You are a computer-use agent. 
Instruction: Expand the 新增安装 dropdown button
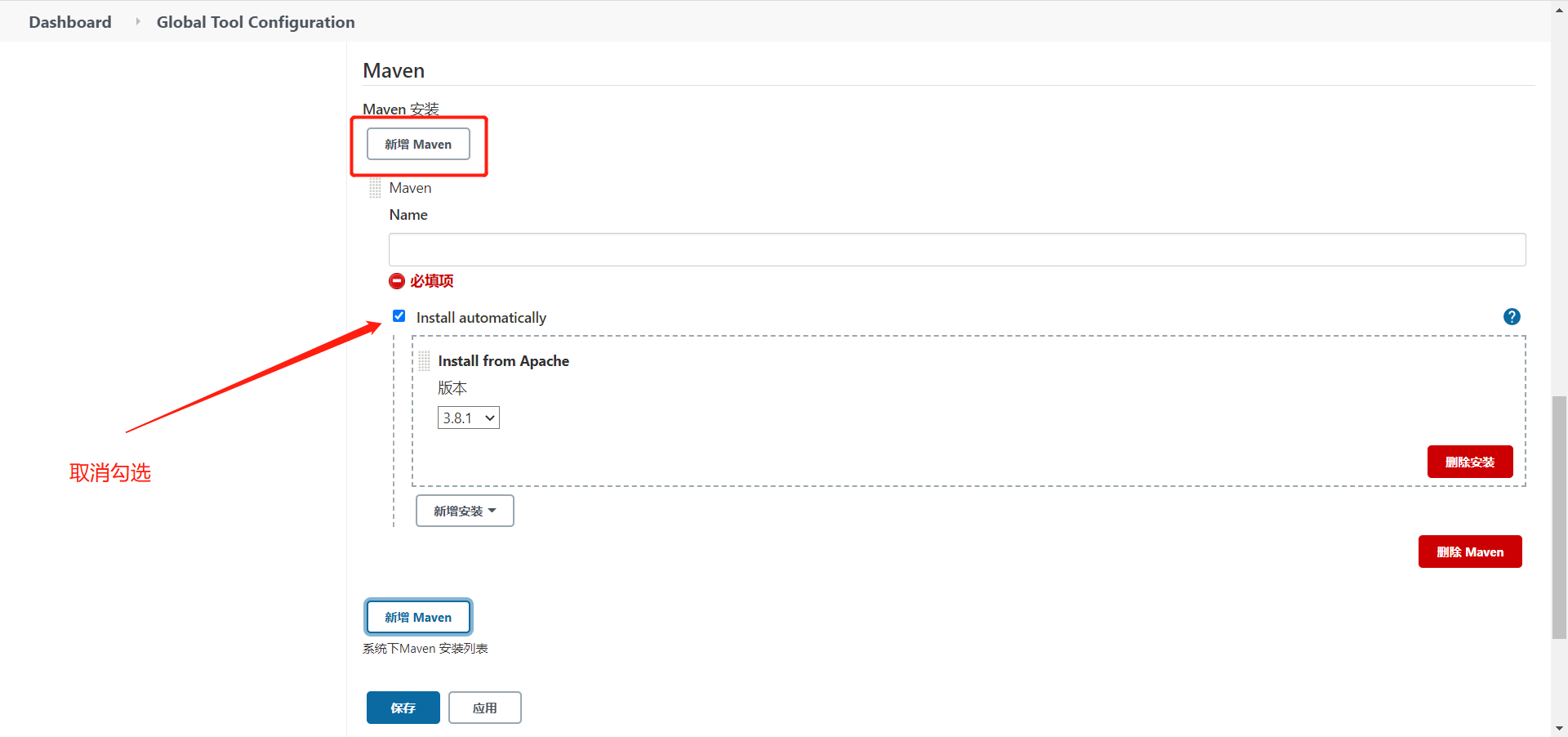pyautogui.click(x=465, y=511)
